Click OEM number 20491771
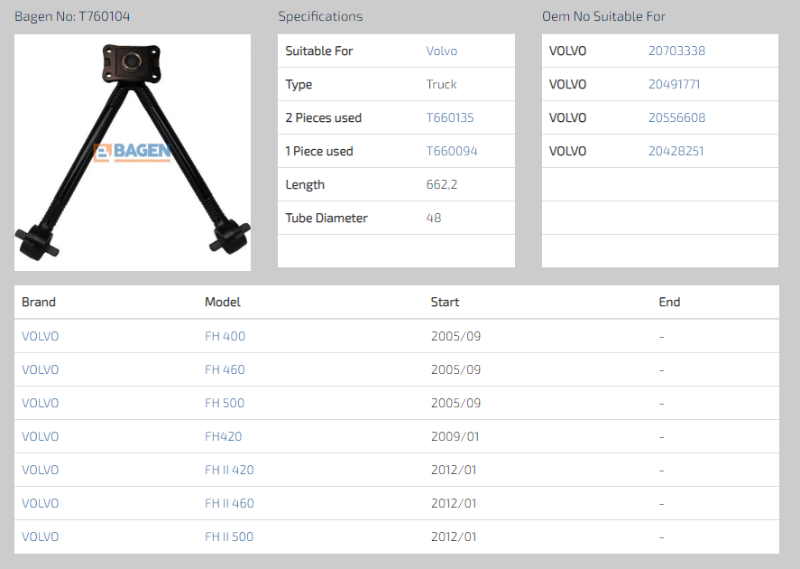The height and width of the screenshot is (569, 800). [x=674, y=84]
